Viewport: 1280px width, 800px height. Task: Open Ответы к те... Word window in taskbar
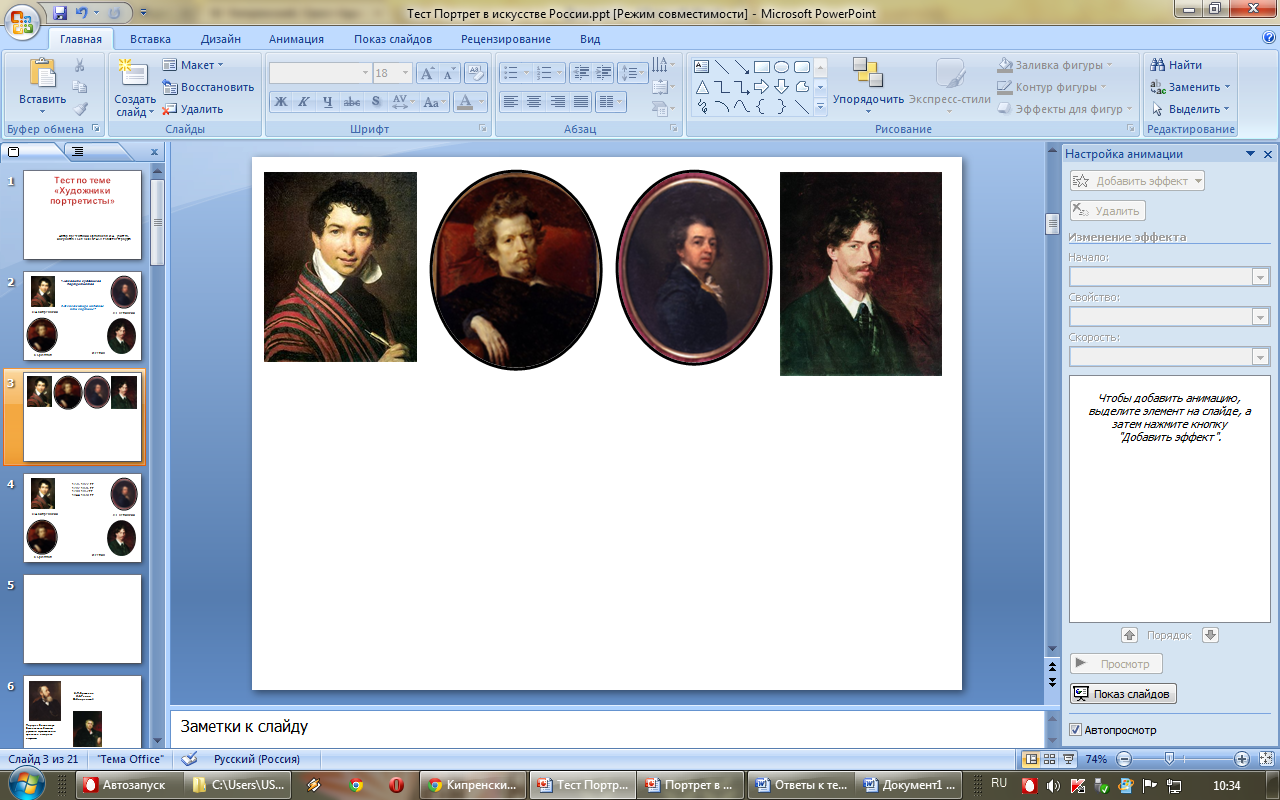coord(802,785)
